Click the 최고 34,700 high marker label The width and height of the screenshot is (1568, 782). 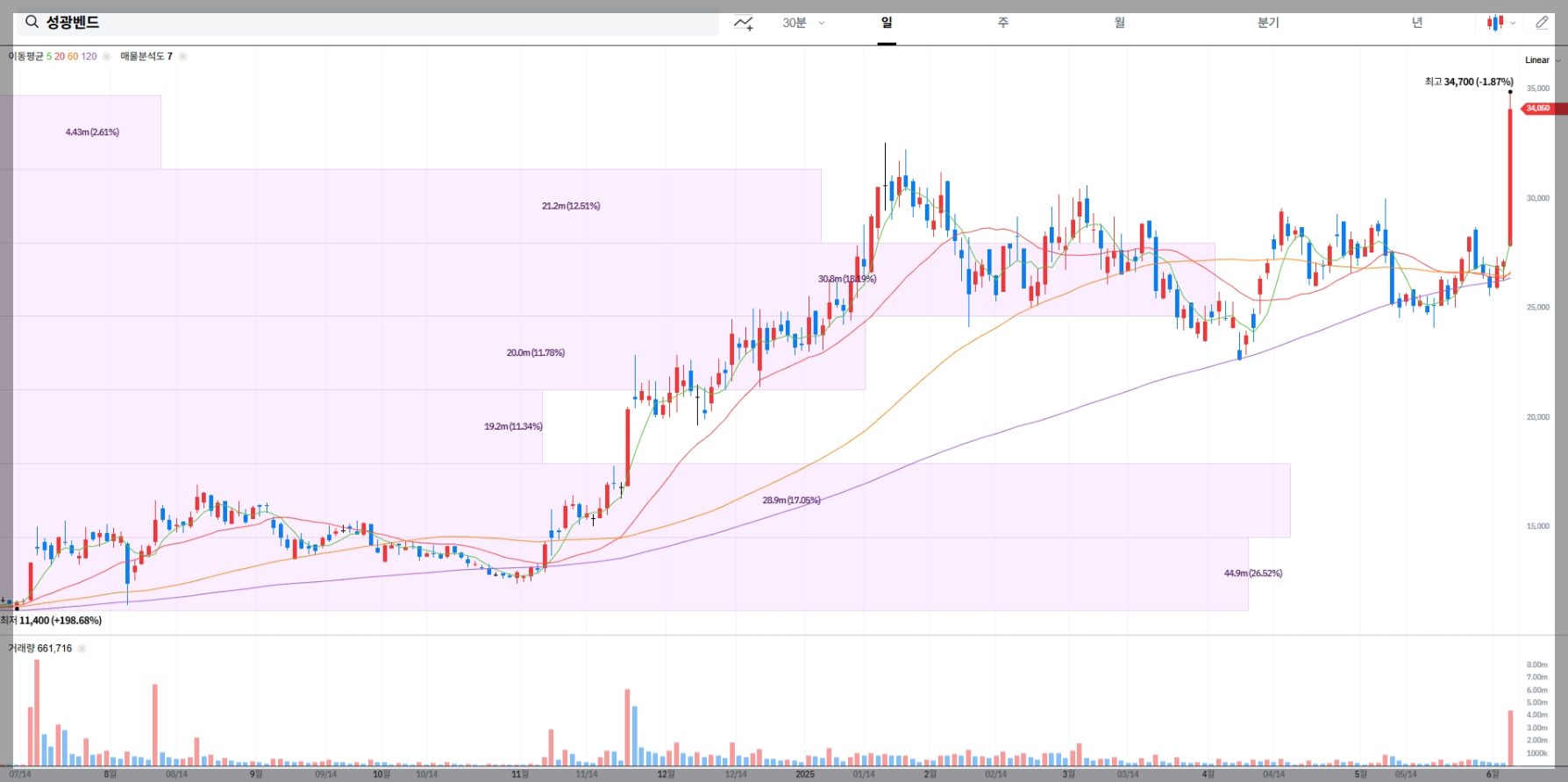(1469, 82)
